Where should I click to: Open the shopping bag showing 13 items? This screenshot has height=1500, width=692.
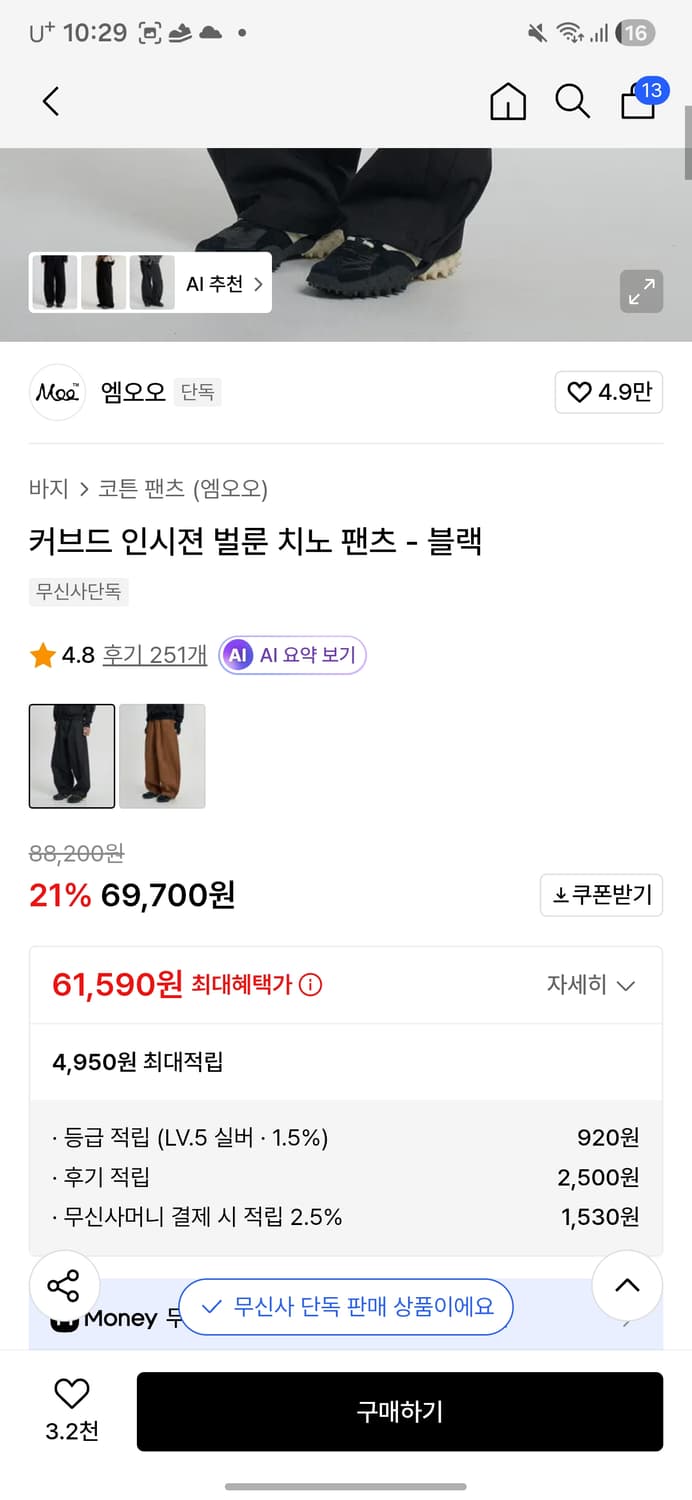click(637, 101)
